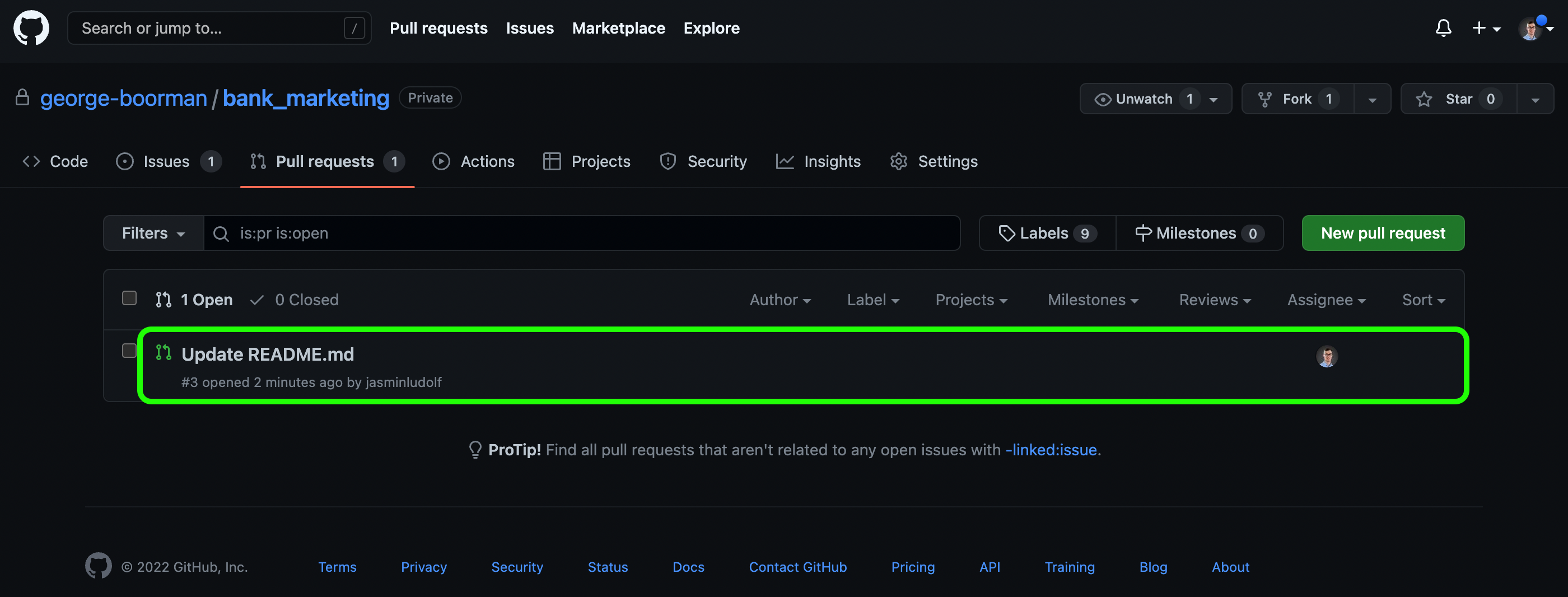The height and width of the screenshot is (597, 1568).
Task: Click the -linked:issue ProTip link
Action: 1051,450
